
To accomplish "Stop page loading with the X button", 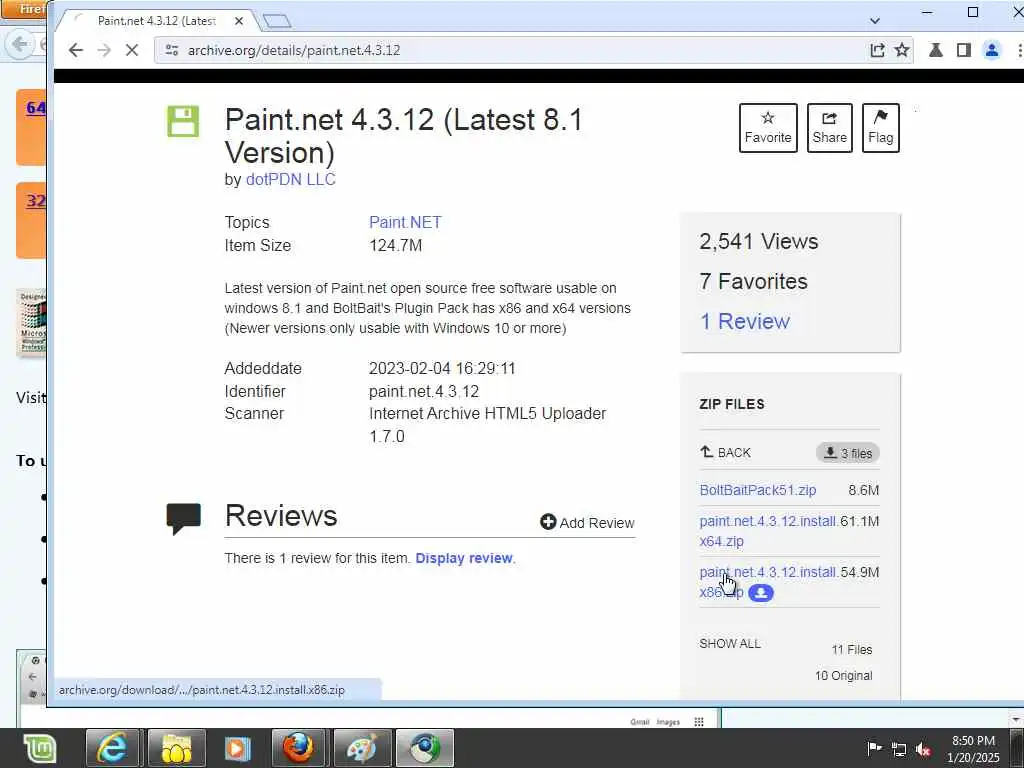I will 132,50.
